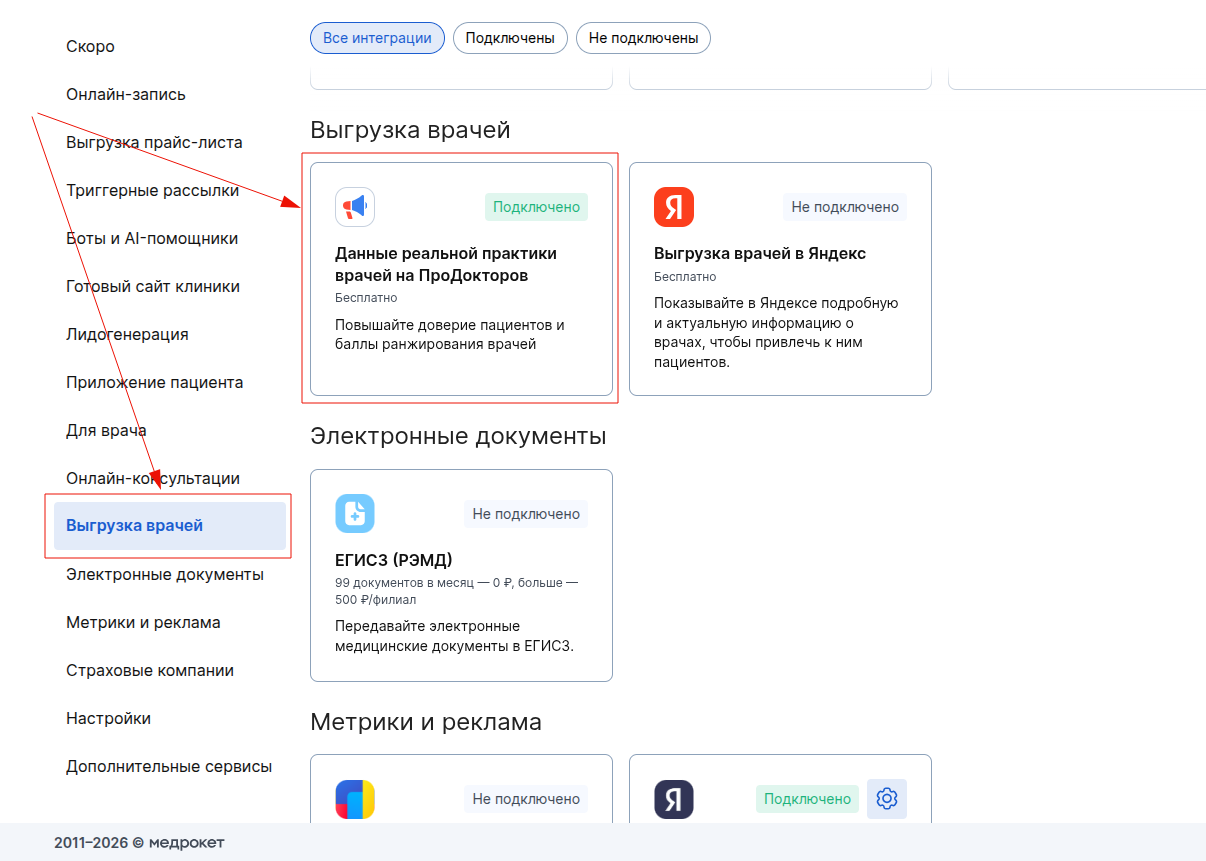Navigate to Боты и AI-помощники

coord(152,239)
